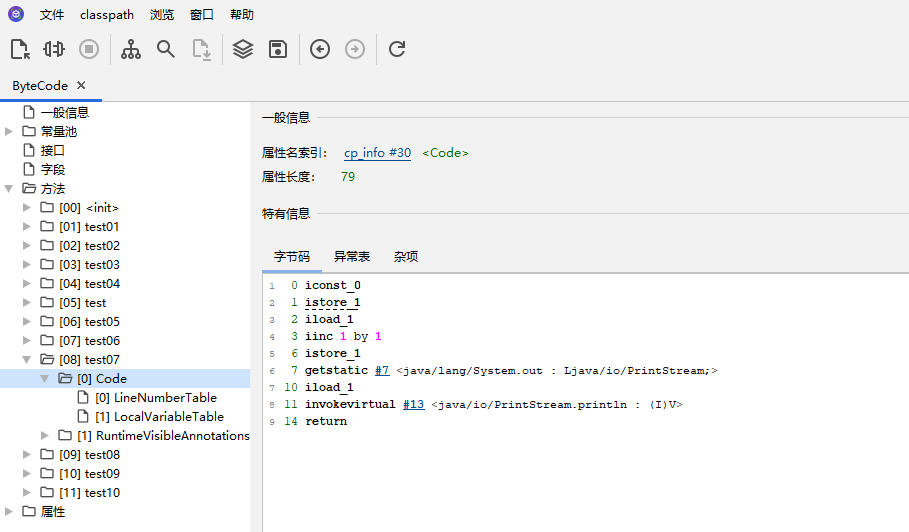
Task: Collapse the 方法 tree node
Action: (9, 188)
